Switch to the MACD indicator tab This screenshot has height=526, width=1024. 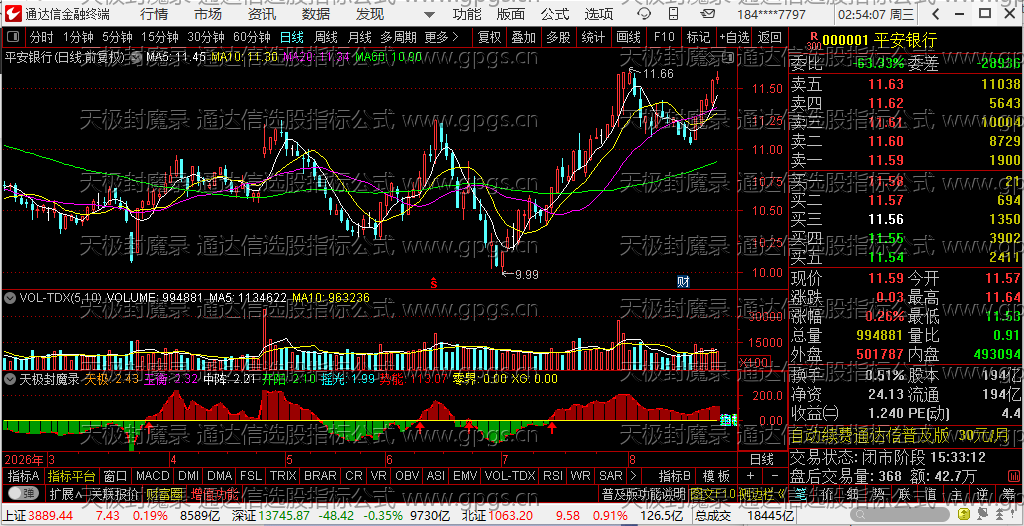[152, 475]
